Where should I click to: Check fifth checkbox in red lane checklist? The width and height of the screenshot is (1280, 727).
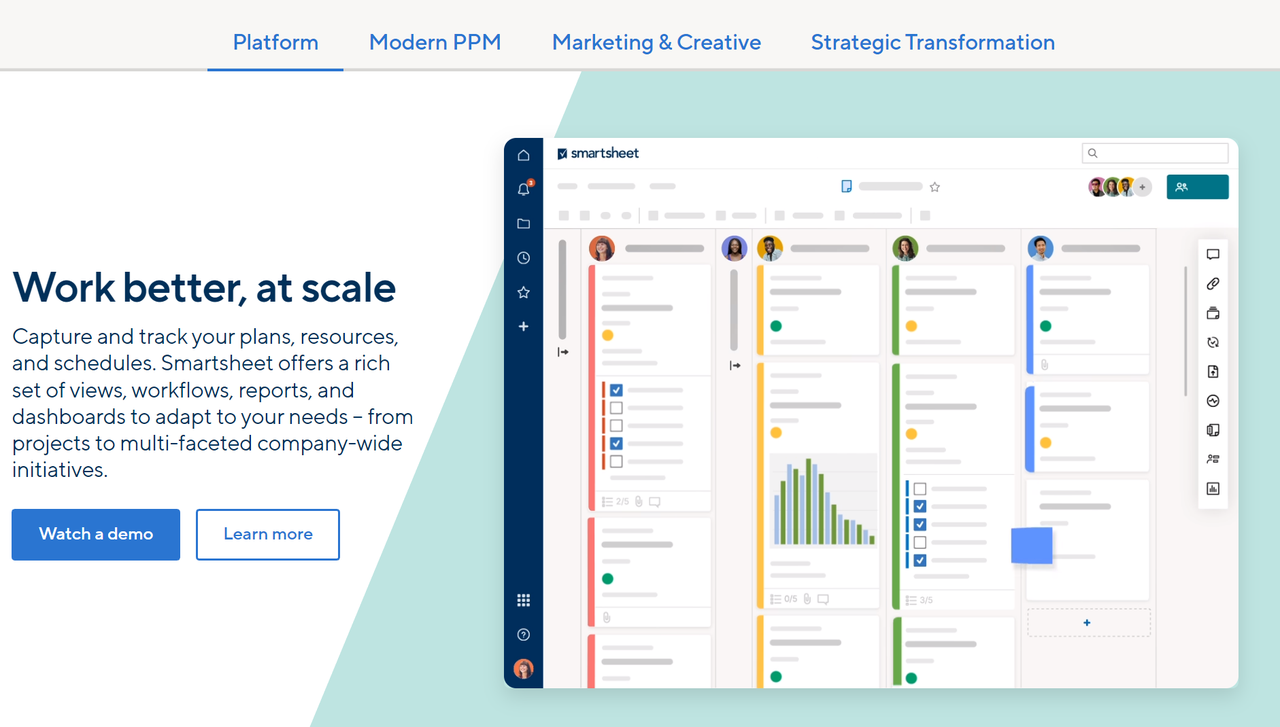click(x=616, y=462)
